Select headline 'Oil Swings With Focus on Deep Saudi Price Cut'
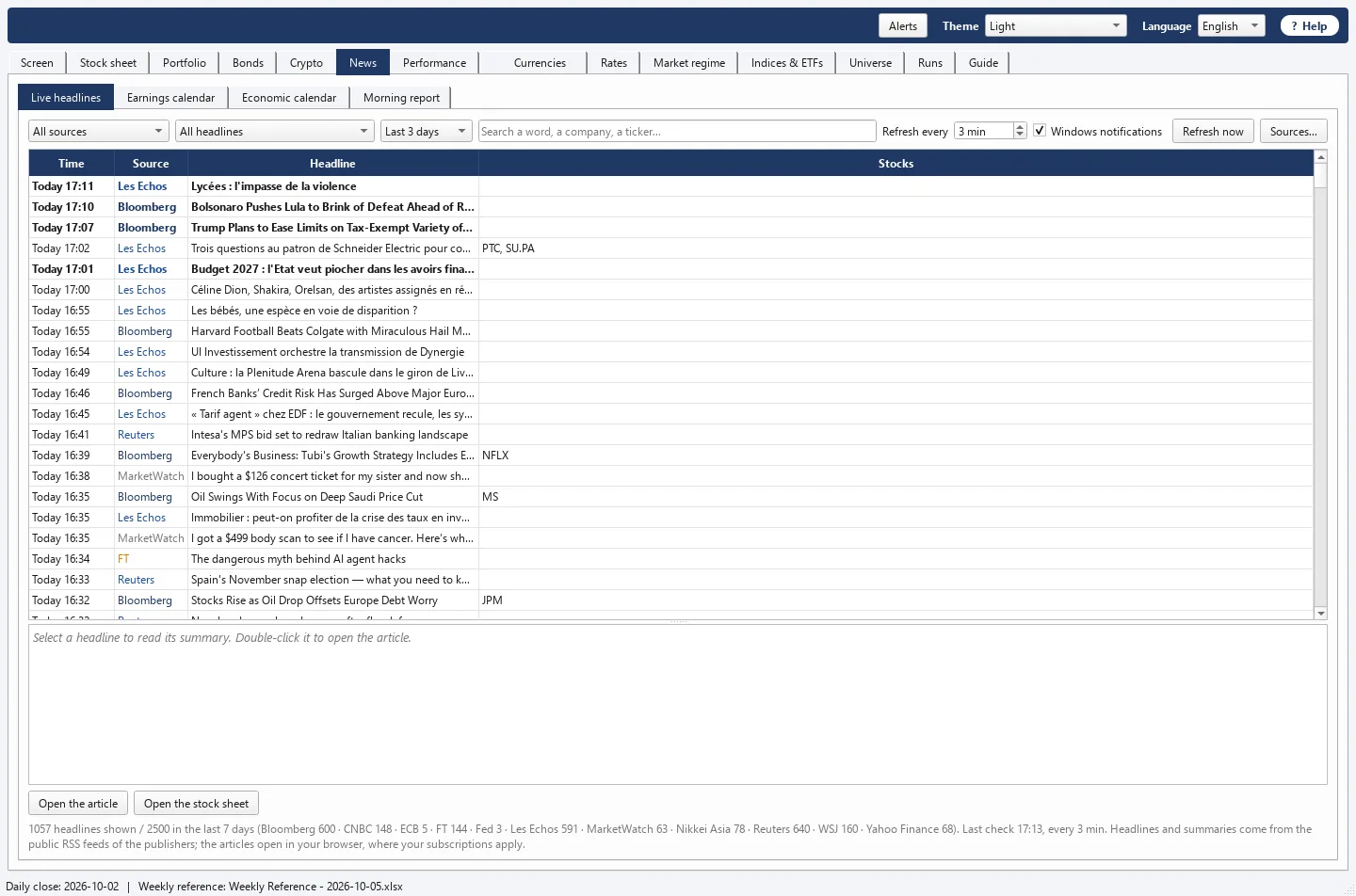Viewport: 1356px width, 896px height. tap(332, 497)
